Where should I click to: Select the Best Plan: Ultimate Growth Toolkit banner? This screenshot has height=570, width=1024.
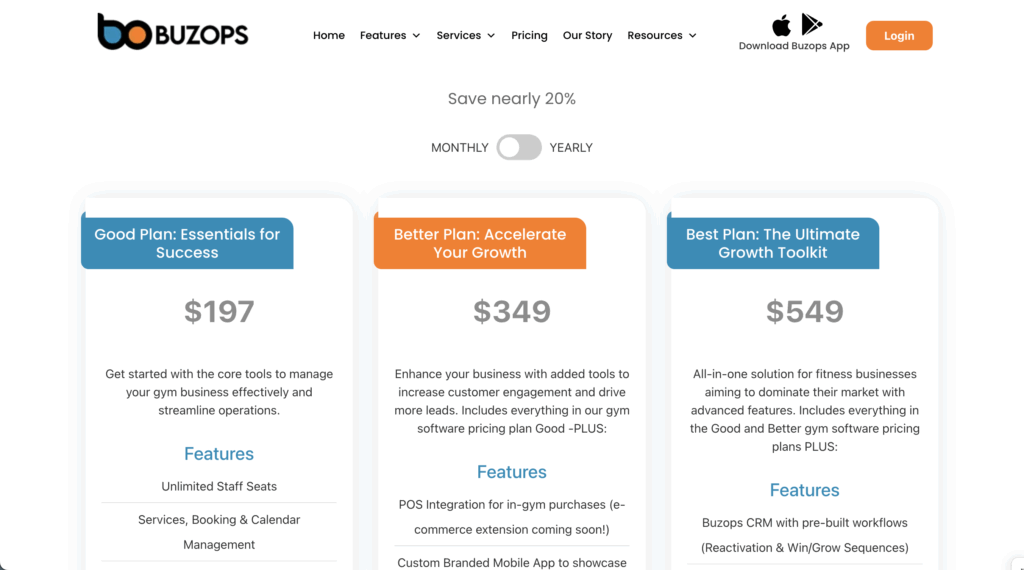773,243
